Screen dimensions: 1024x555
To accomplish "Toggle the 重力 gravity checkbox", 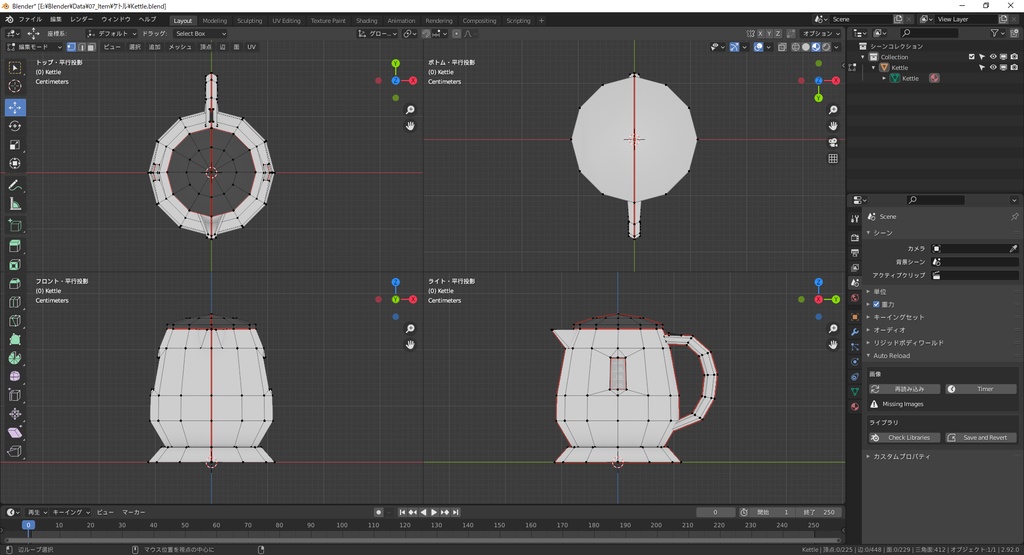I will [877, 304].
